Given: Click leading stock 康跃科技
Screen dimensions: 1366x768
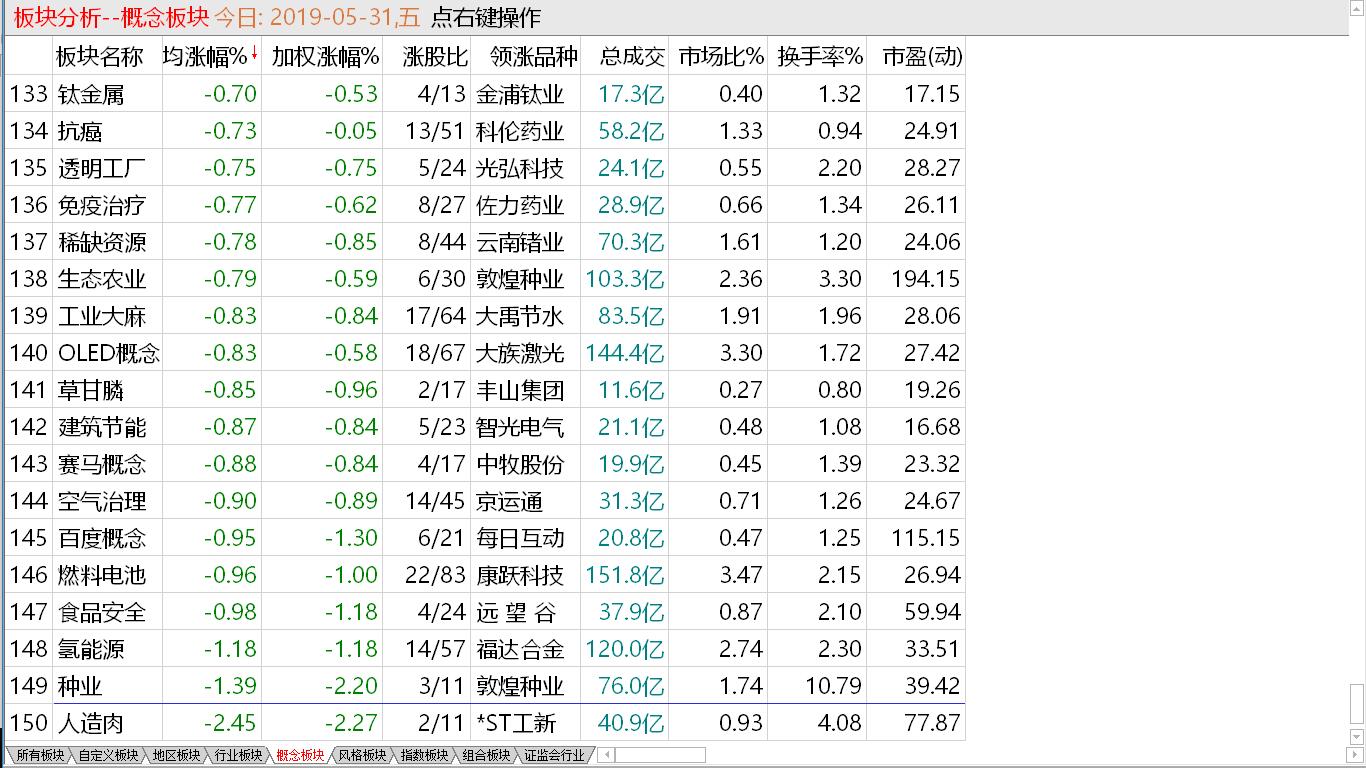Looking at the screenshot, I should pyautogui.click(x=520, y=575).
